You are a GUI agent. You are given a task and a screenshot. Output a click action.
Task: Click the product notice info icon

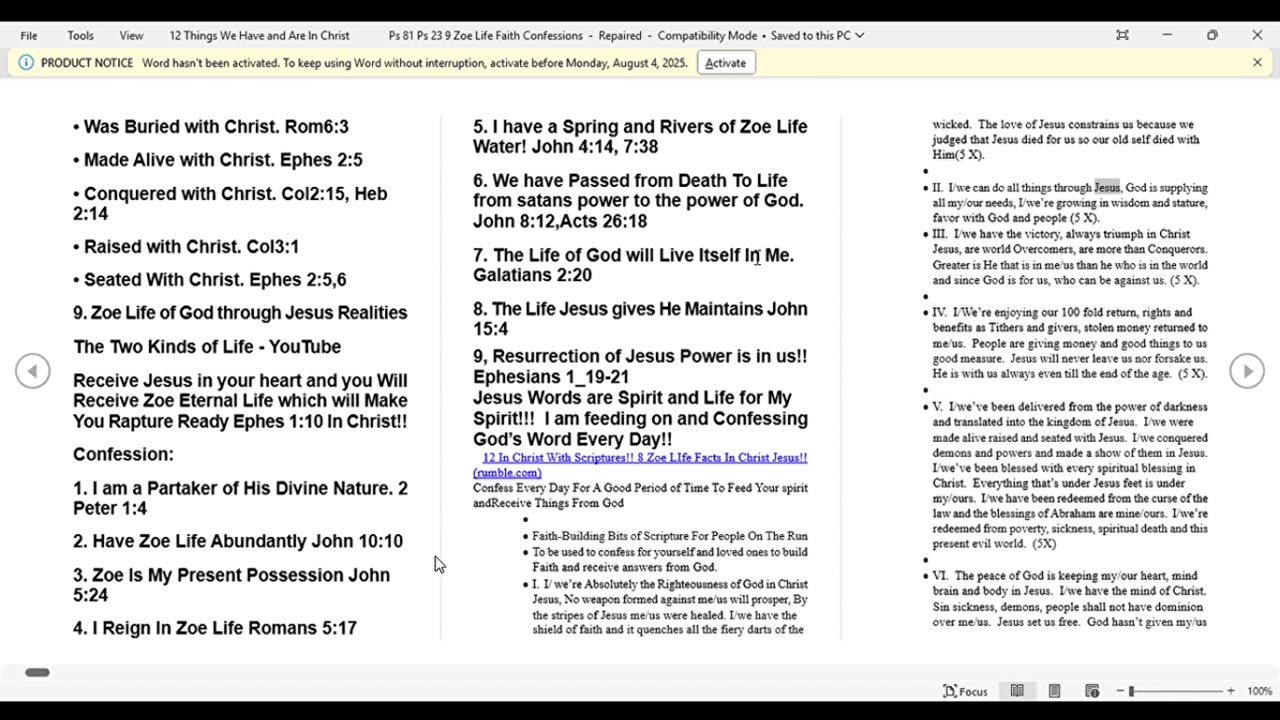[x=26, y=62]
